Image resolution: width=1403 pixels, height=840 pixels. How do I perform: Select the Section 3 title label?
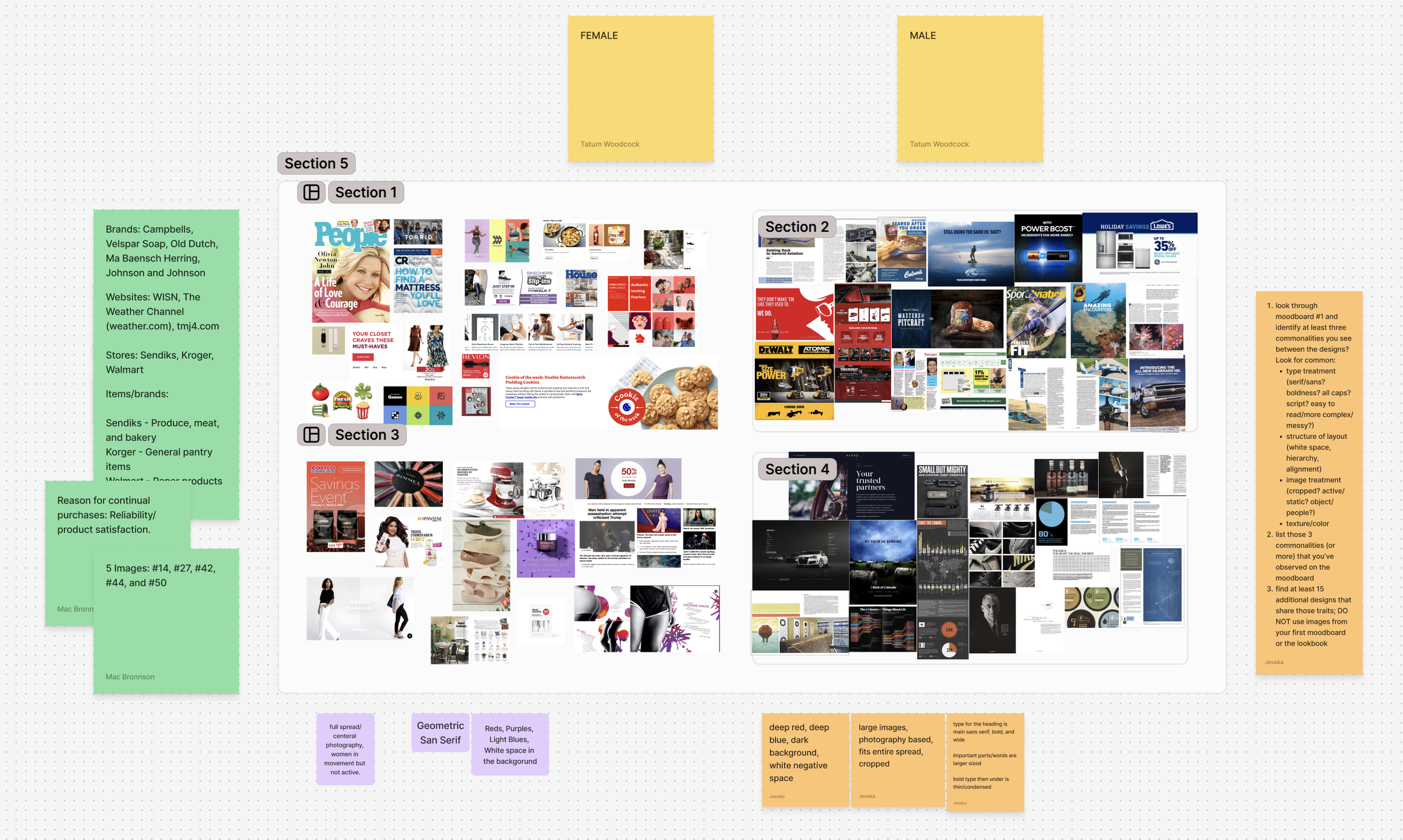(366, 435)
